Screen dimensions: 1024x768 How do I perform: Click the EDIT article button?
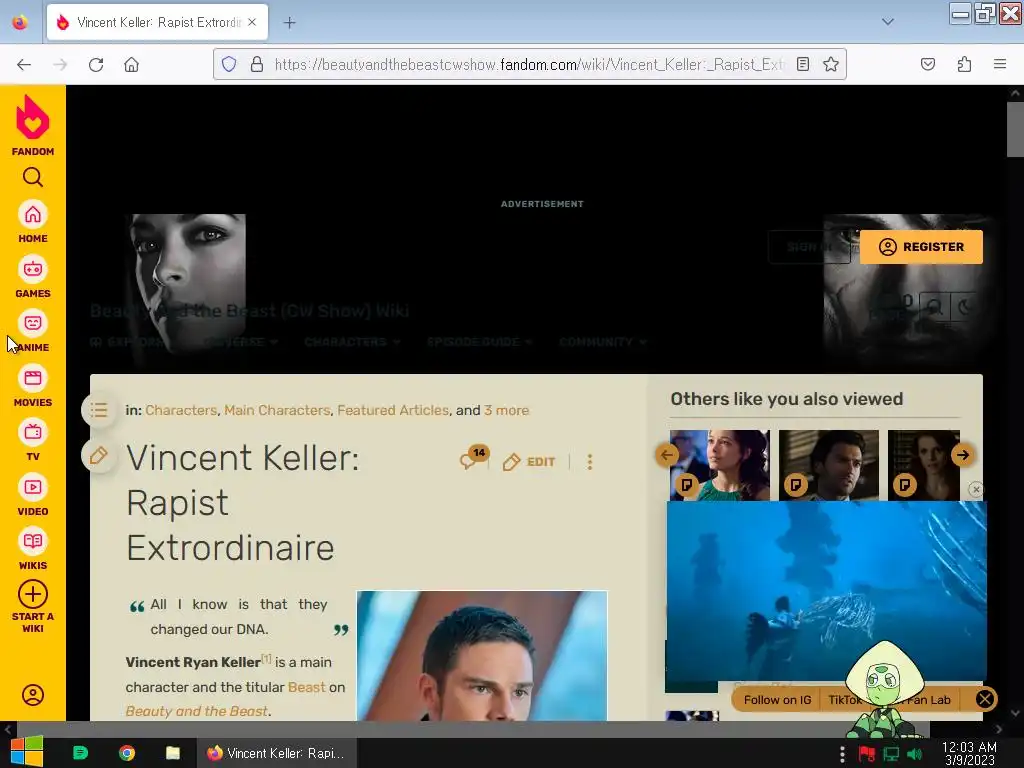point(529,462)
